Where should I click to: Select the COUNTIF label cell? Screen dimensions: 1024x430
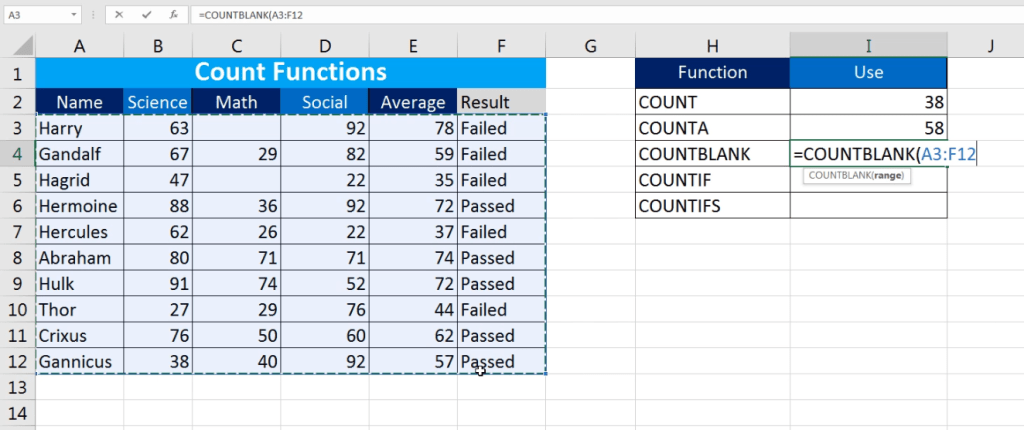click(x=712, y=180)
